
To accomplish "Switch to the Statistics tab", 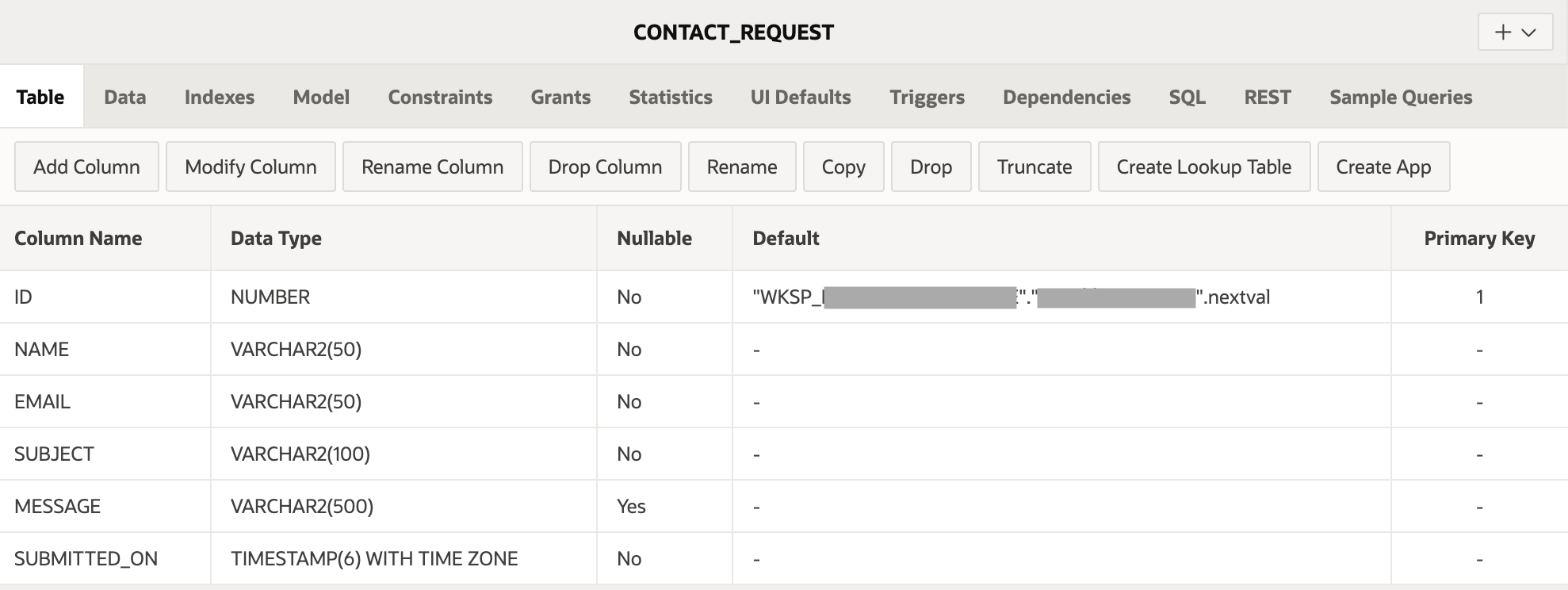I will tap(670, 97).
